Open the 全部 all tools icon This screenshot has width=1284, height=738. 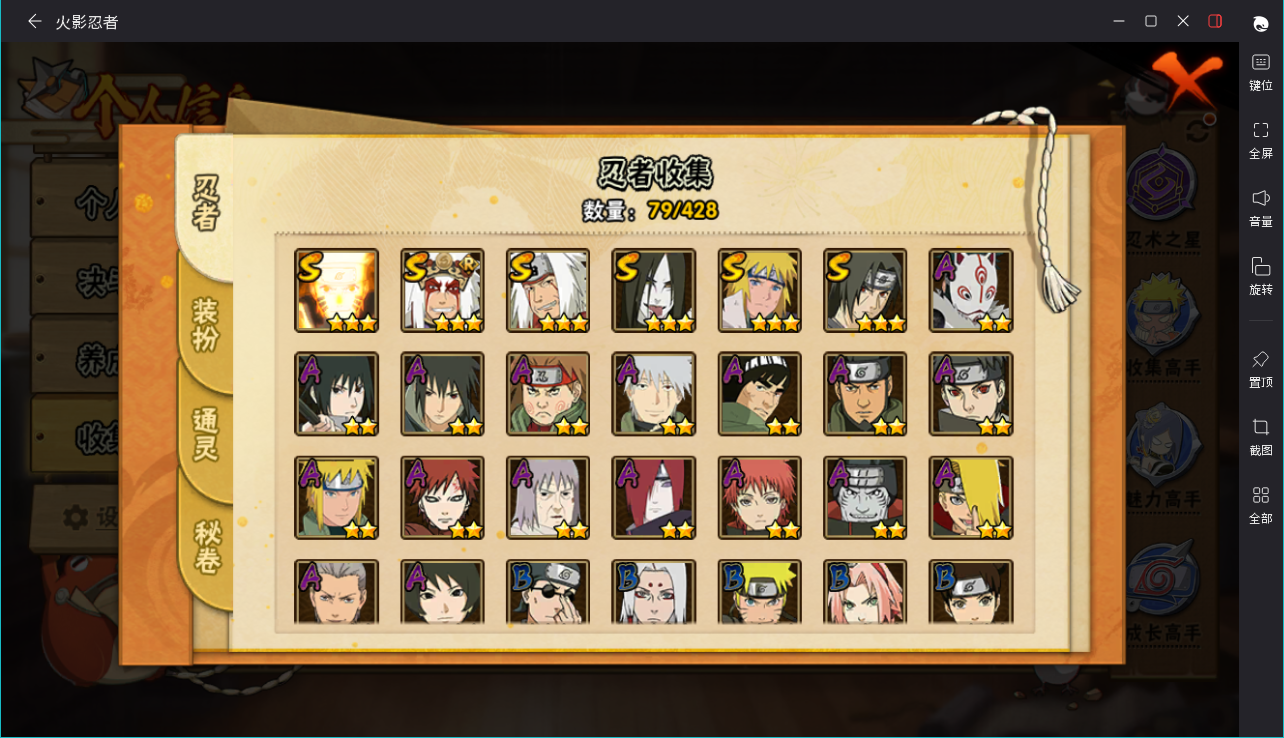tap(1261, 503)
